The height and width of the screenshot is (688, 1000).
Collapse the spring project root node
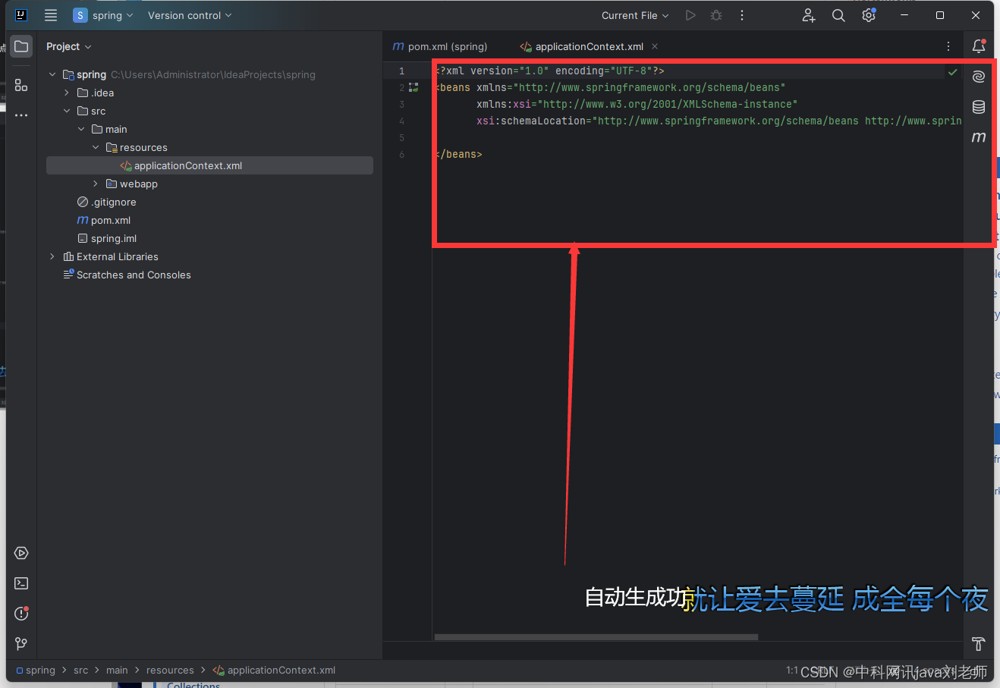click(52, 75)
